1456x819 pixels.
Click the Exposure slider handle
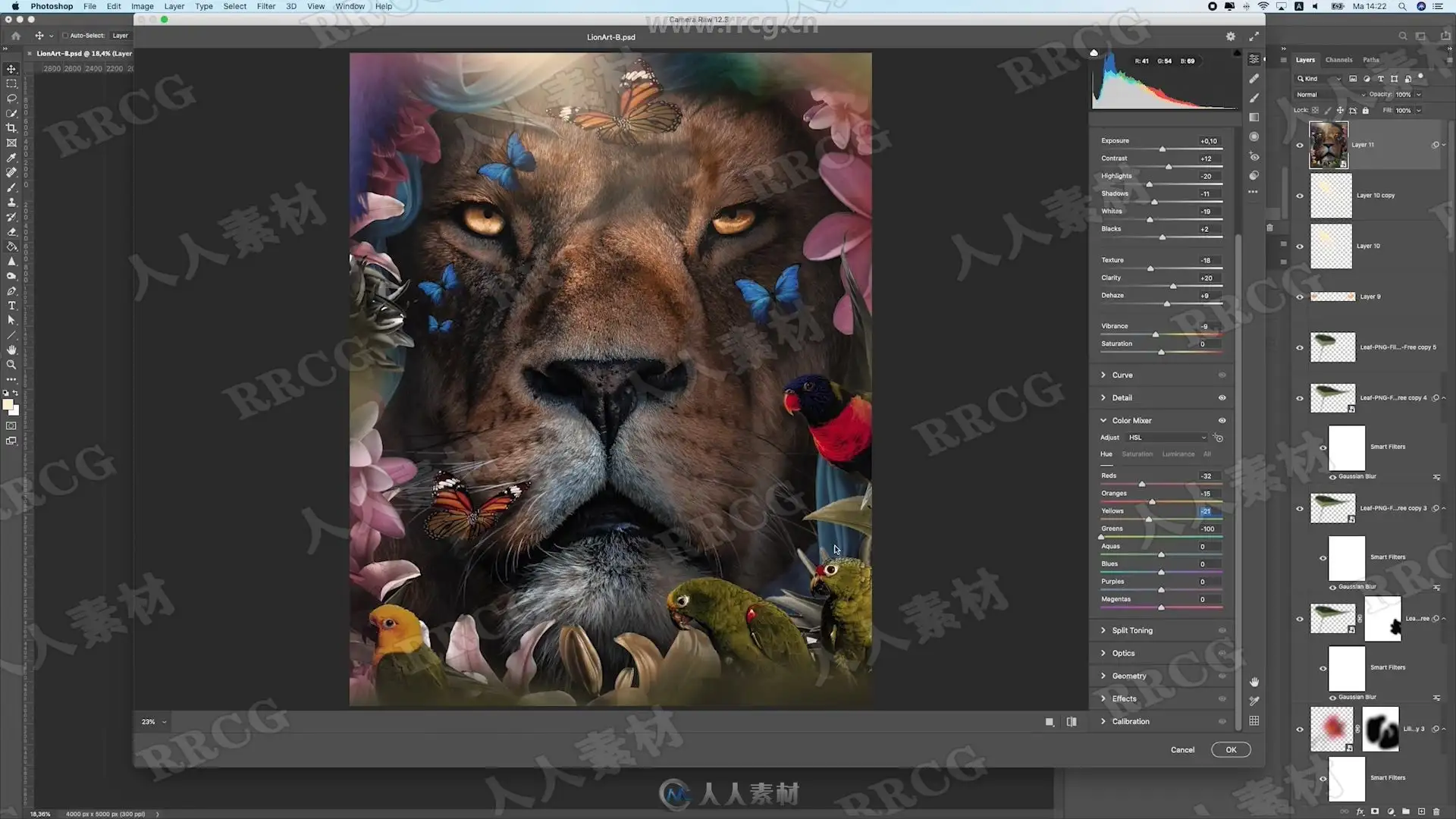pos(1162,149)
